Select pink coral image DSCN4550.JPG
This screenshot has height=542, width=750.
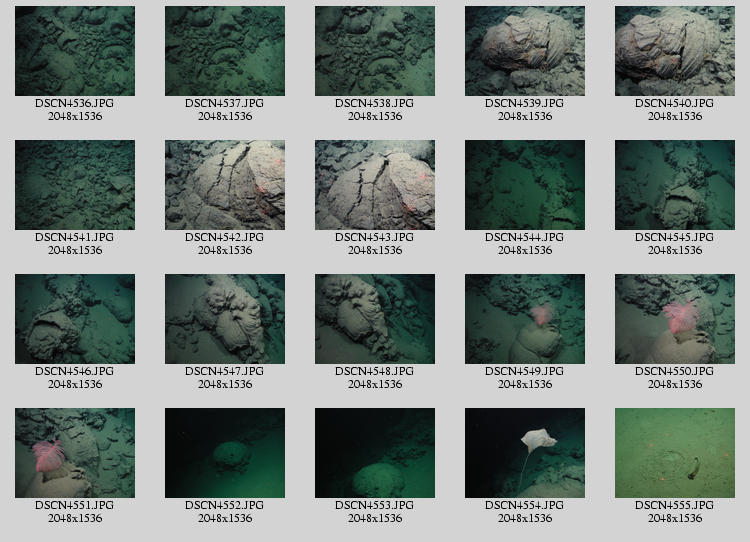coord(675,319)
